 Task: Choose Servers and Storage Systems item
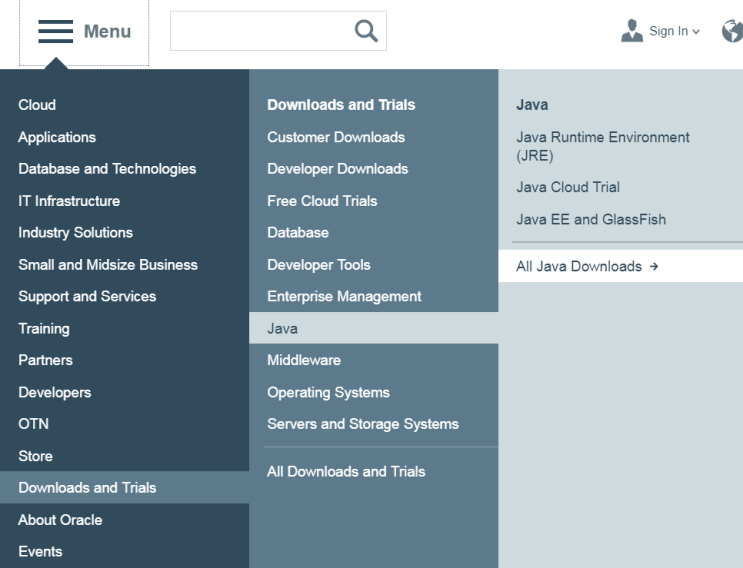362,424
